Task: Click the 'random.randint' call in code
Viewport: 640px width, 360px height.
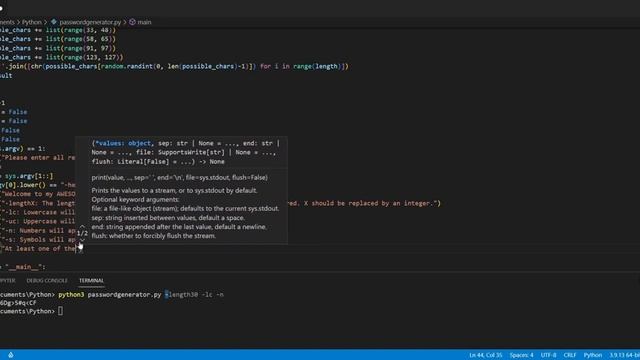Action: tap(127, 66)
